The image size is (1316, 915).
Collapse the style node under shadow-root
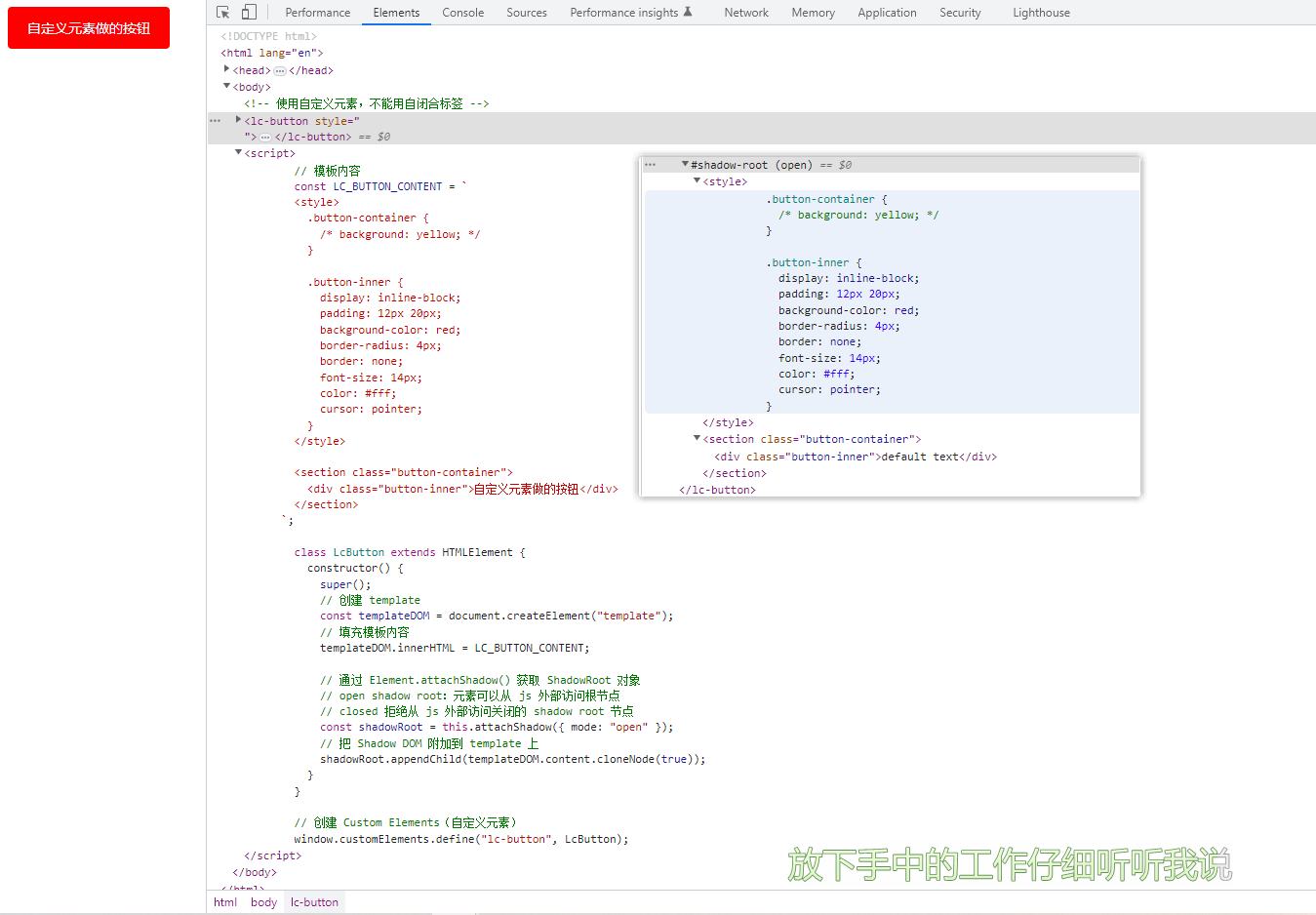[x=697, y=180]
